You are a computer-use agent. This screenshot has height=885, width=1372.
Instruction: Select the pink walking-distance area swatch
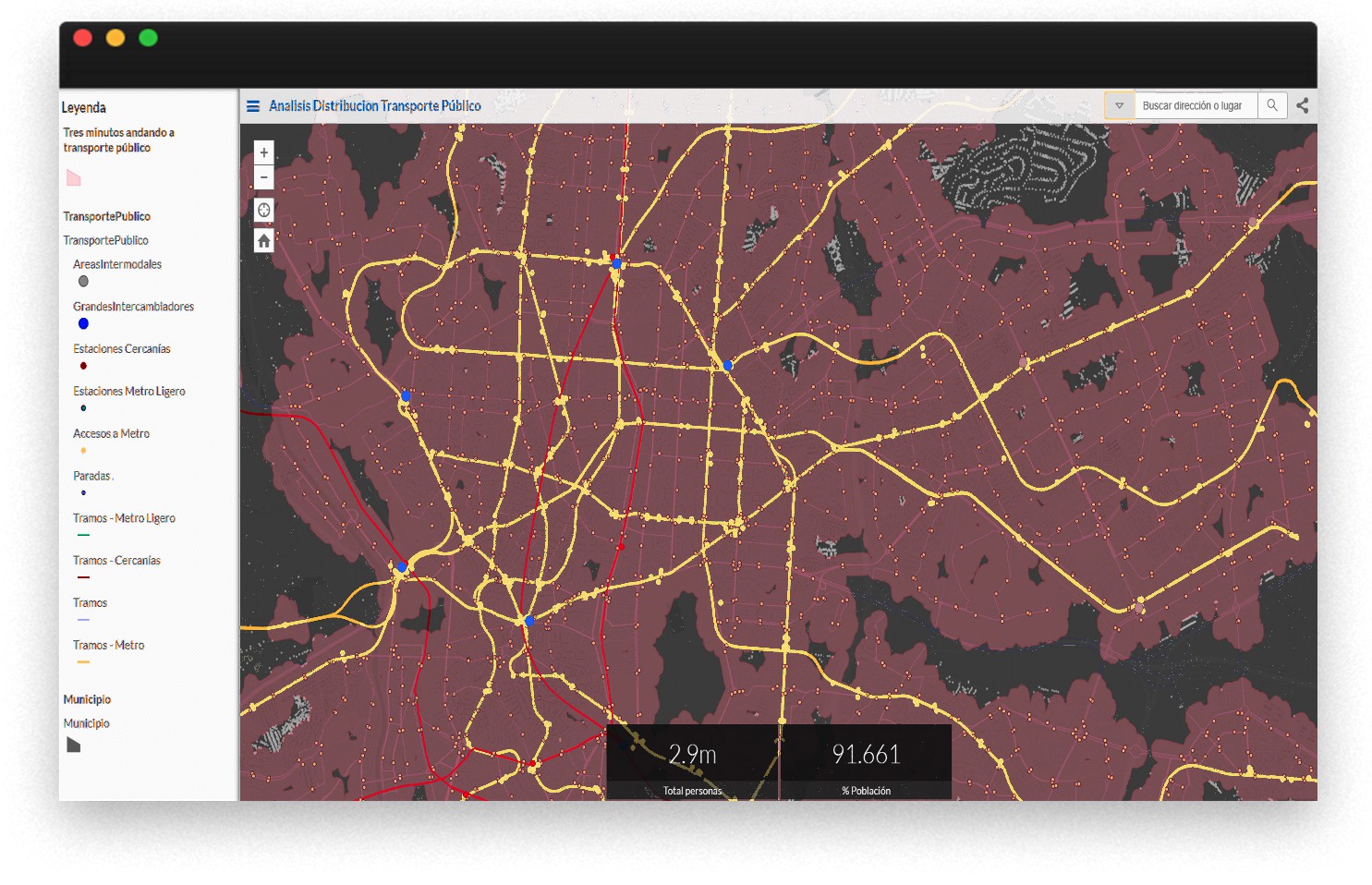[74, 178]
